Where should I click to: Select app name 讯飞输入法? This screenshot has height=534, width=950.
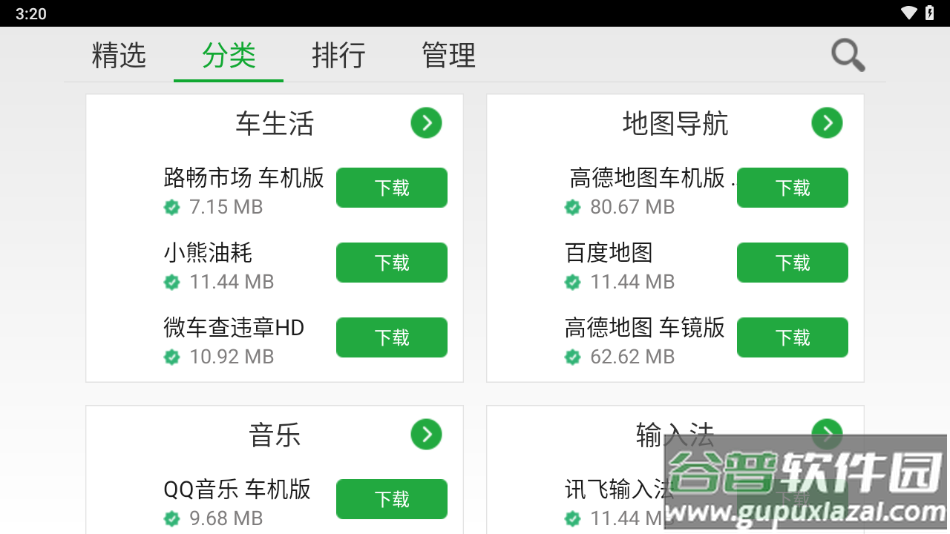point(619,489)
